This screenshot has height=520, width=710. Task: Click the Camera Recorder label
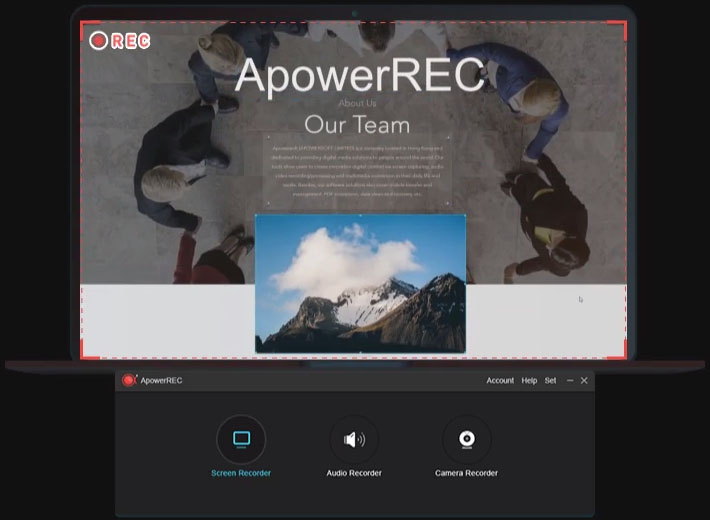(466, 473)
